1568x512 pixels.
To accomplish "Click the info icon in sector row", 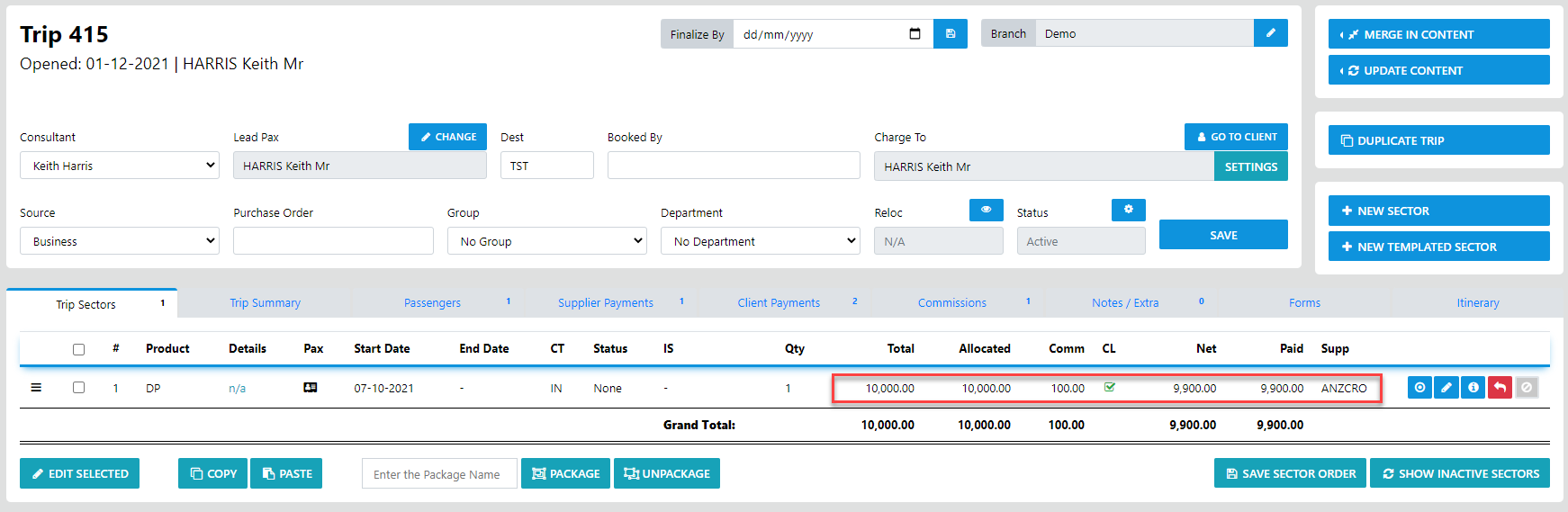I will [1473, 388].
